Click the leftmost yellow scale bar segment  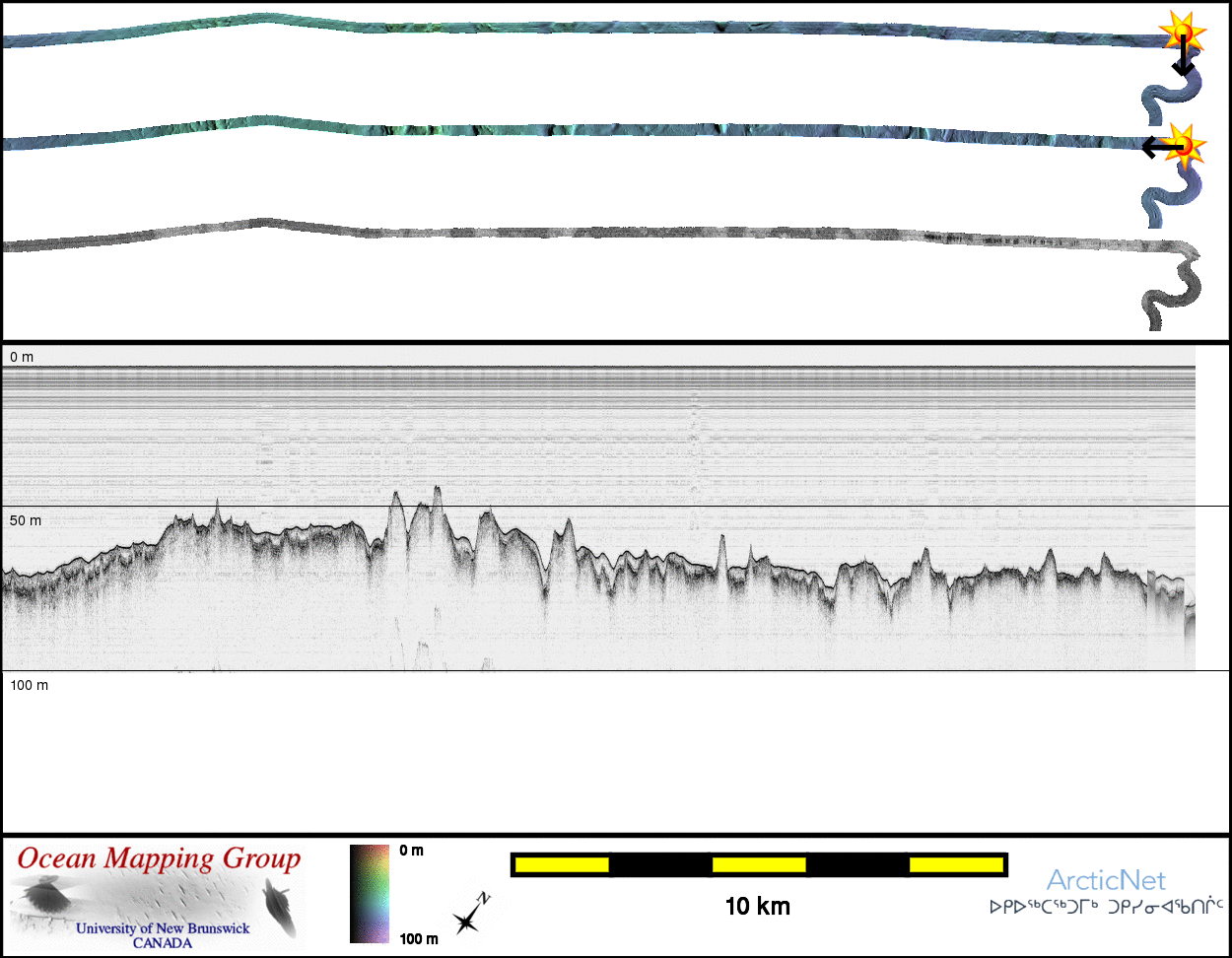coord(562,864)
